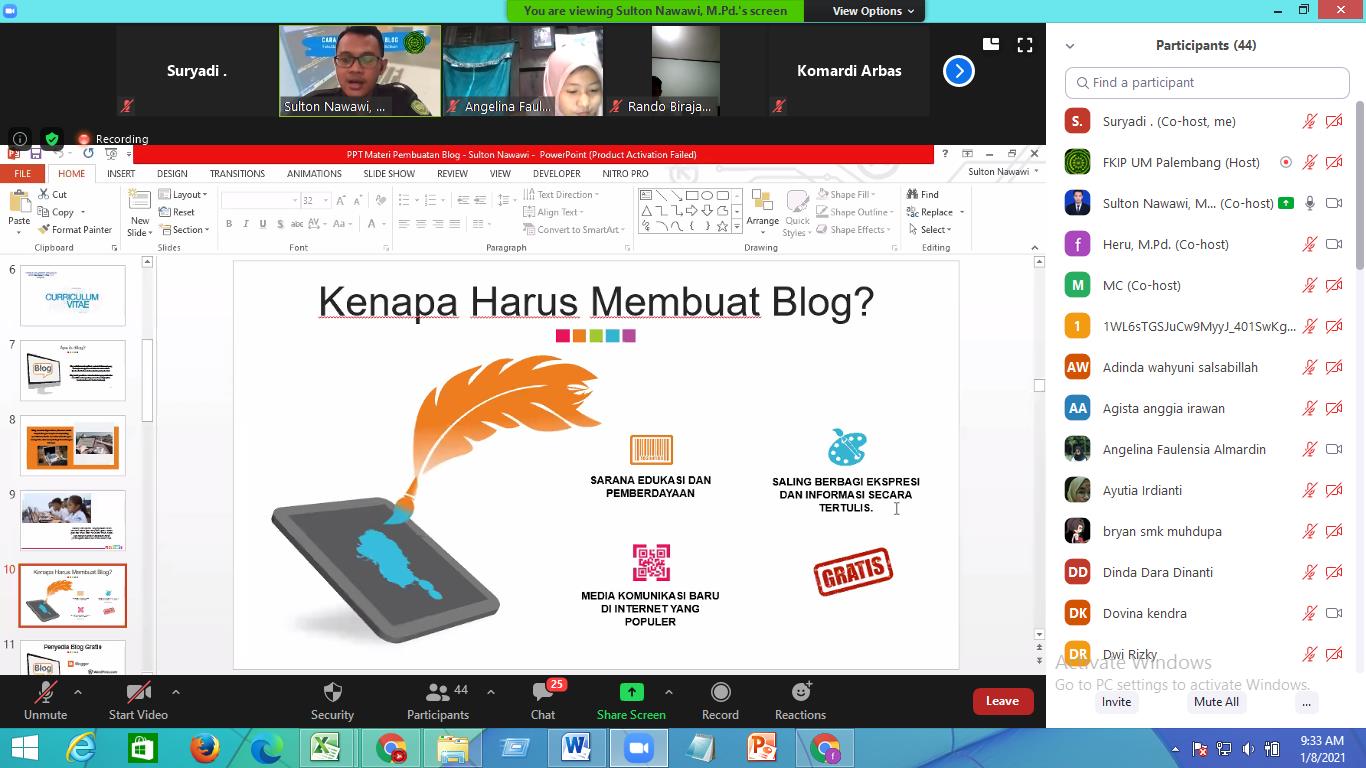Viewport: 1366px width, 768px height.
Task: Show next participants with blue arrow
Action: [x=958, y=71]
